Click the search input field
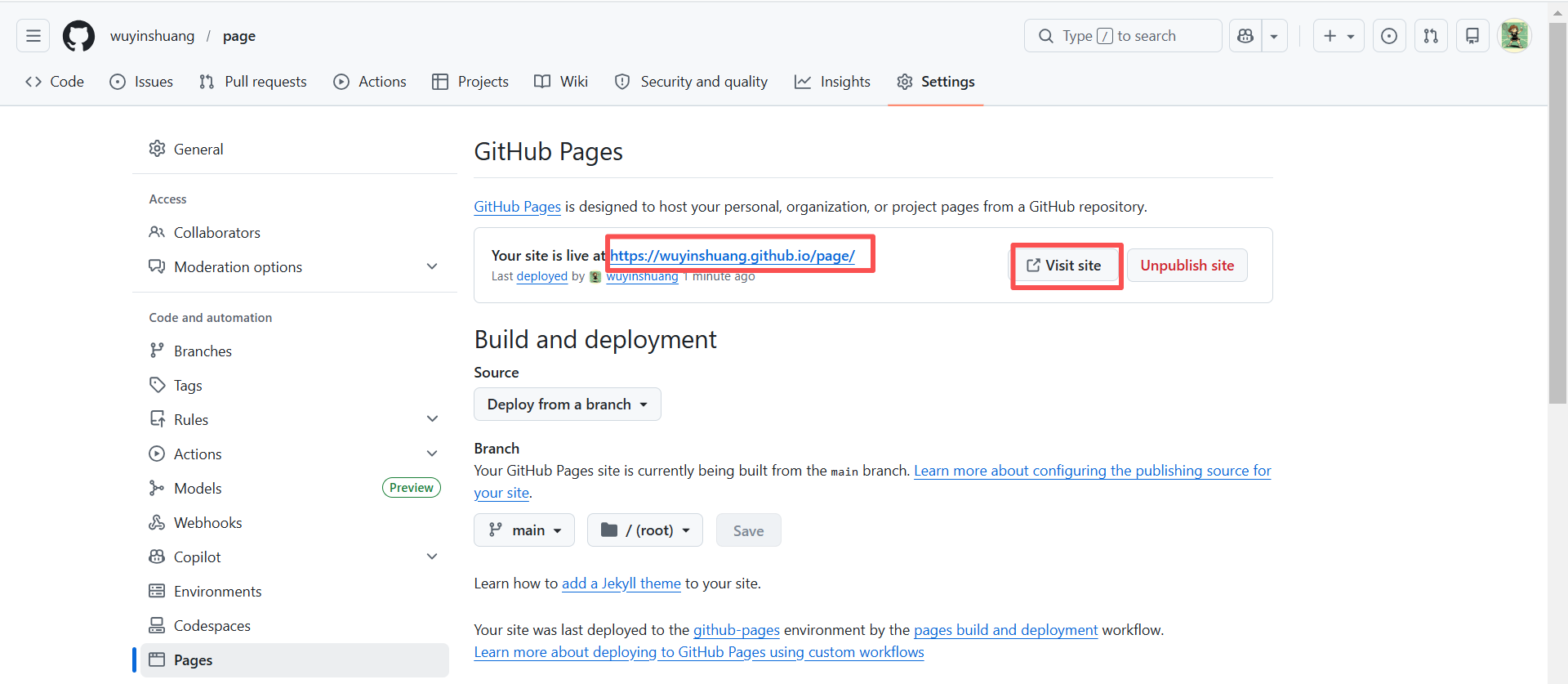Image resolution: width=1568 pixels, height=684 pixels. (1123, 36)
